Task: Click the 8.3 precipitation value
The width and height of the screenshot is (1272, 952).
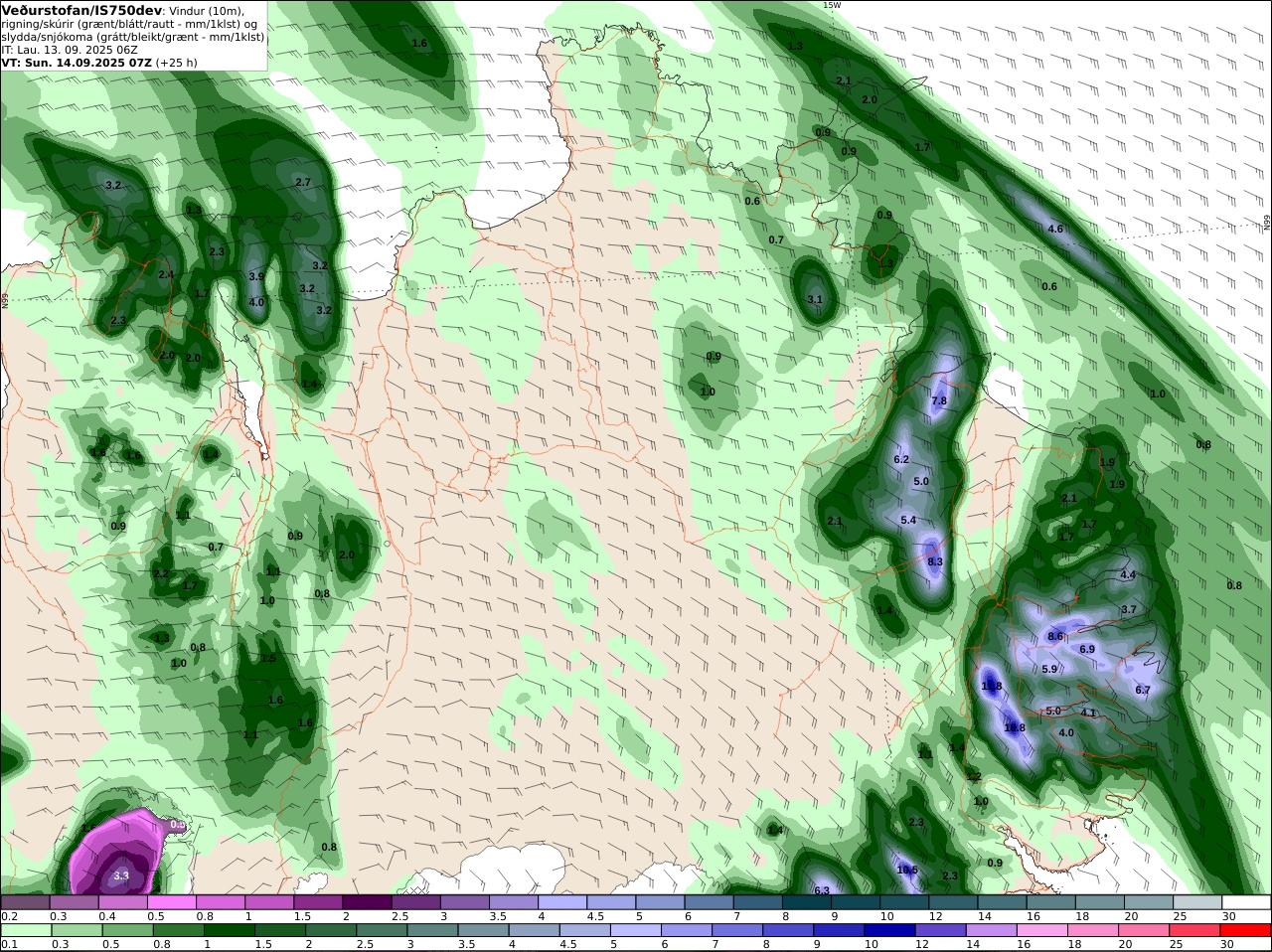Action: 934,561
